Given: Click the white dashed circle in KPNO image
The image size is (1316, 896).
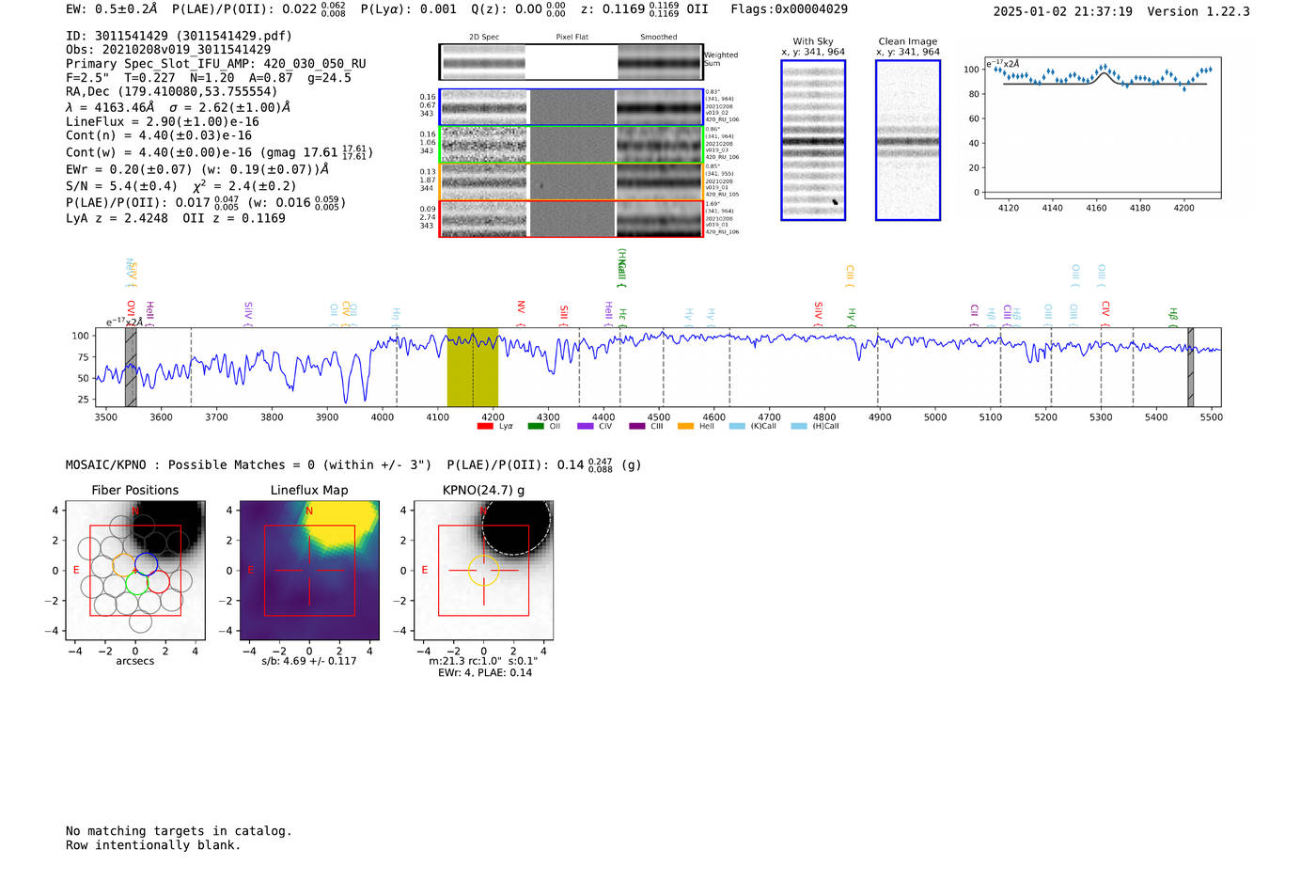Looking at the screenshot, I should pos(515,521).
